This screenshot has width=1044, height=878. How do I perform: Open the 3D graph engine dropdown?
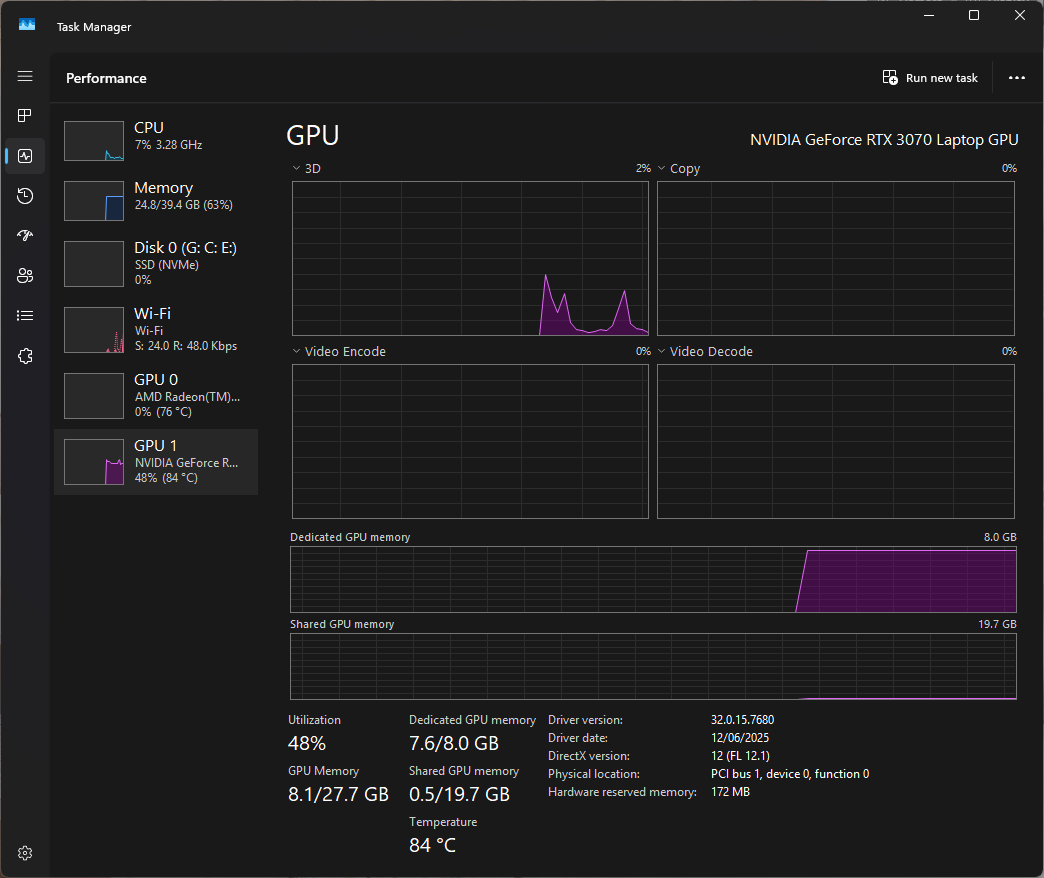tap(296, 168)
